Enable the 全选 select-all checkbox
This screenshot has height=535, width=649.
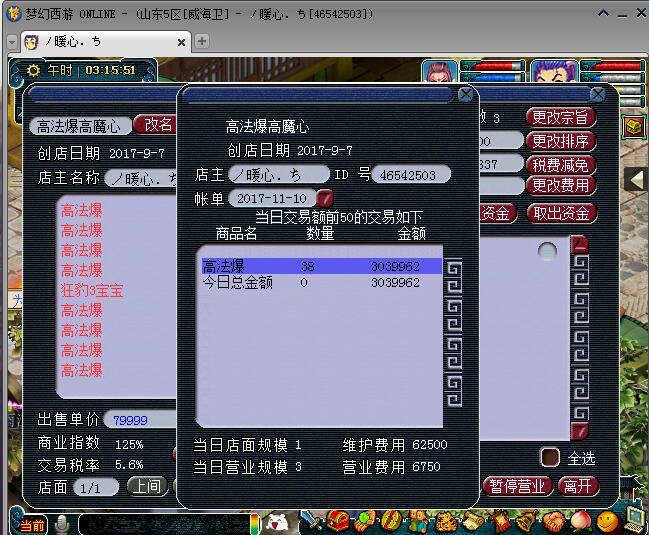pos(550,458)
